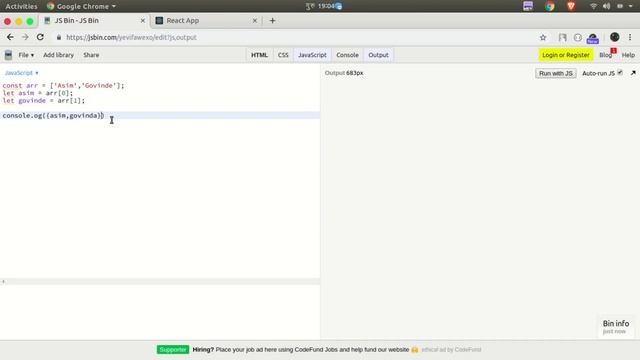Click the green Supporter badge
The height and width of the screenshot is (360, 640).
click(x=173, y=350)
